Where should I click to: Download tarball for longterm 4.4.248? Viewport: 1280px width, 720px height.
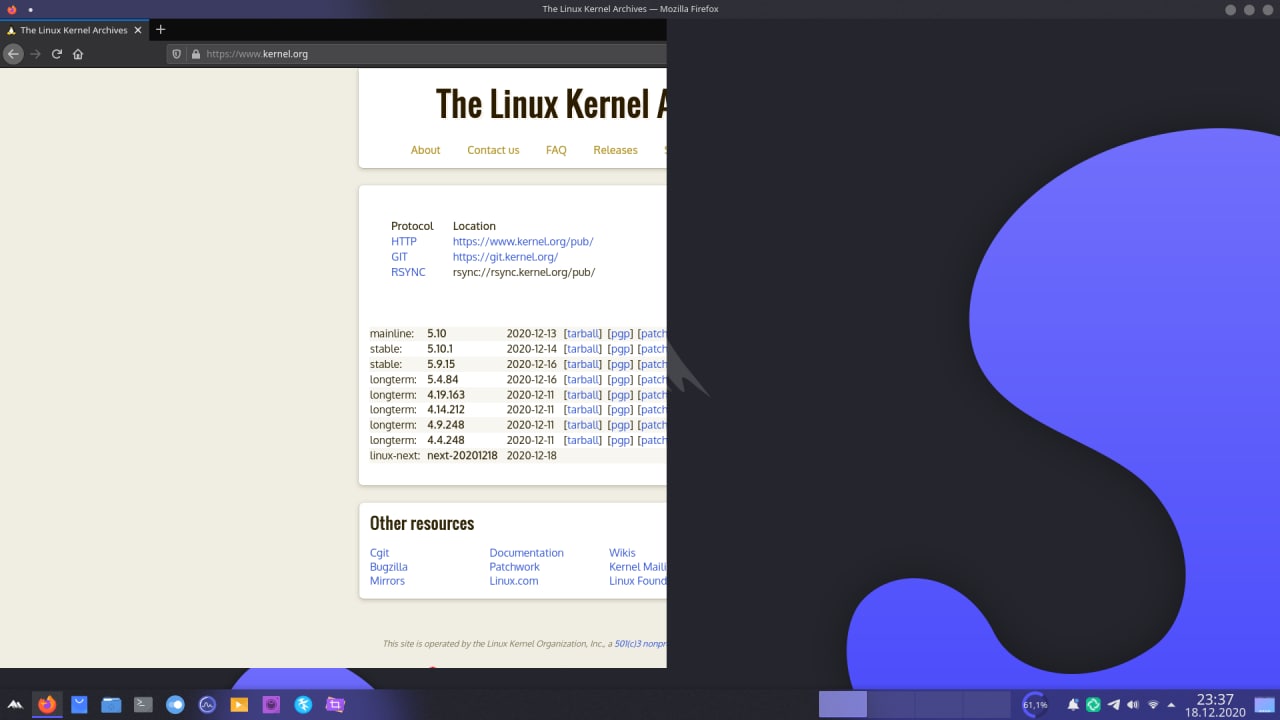click(583, 440)
